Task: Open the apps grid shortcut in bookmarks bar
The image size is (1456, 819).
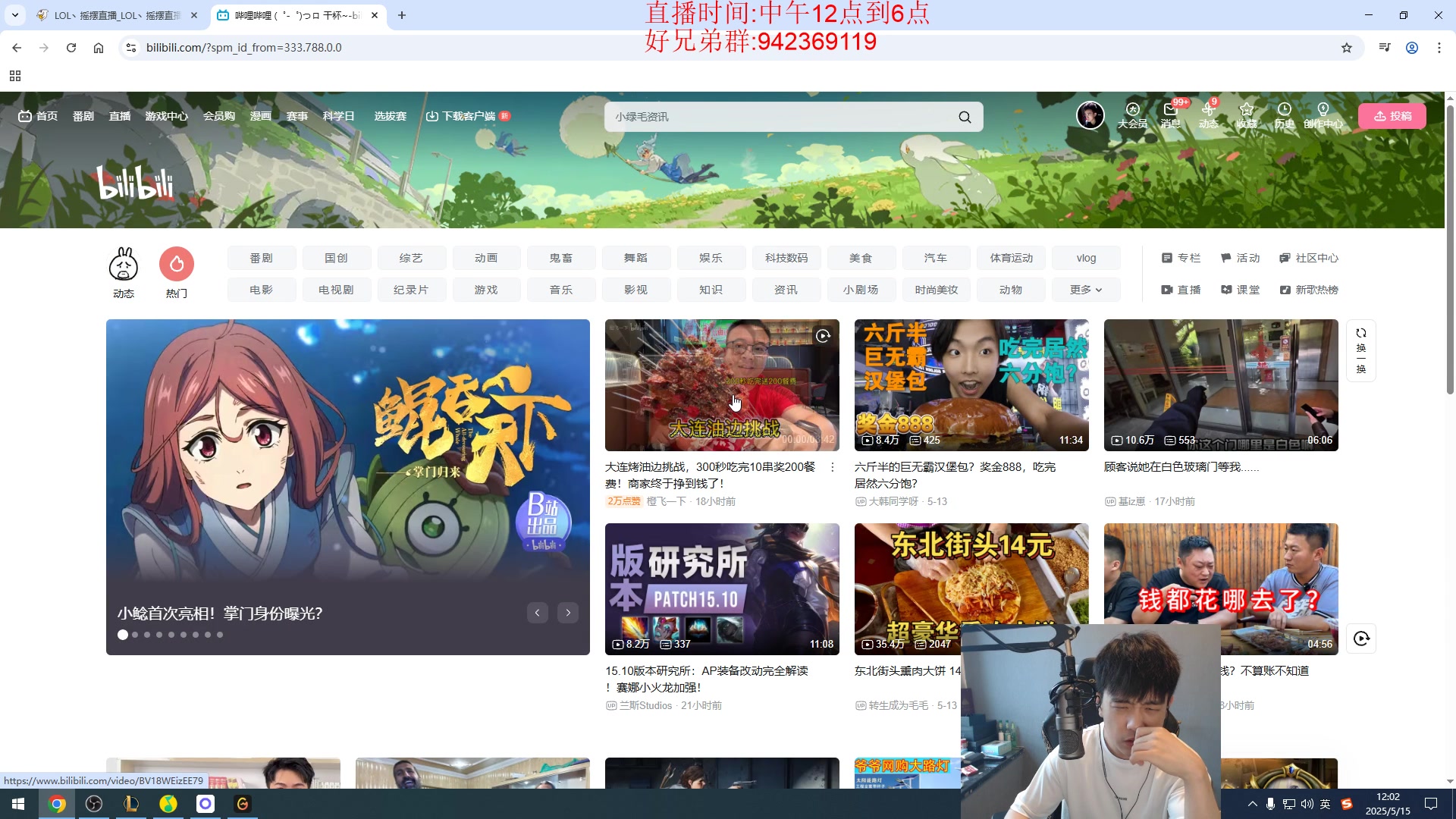Action: coord(15,76)
